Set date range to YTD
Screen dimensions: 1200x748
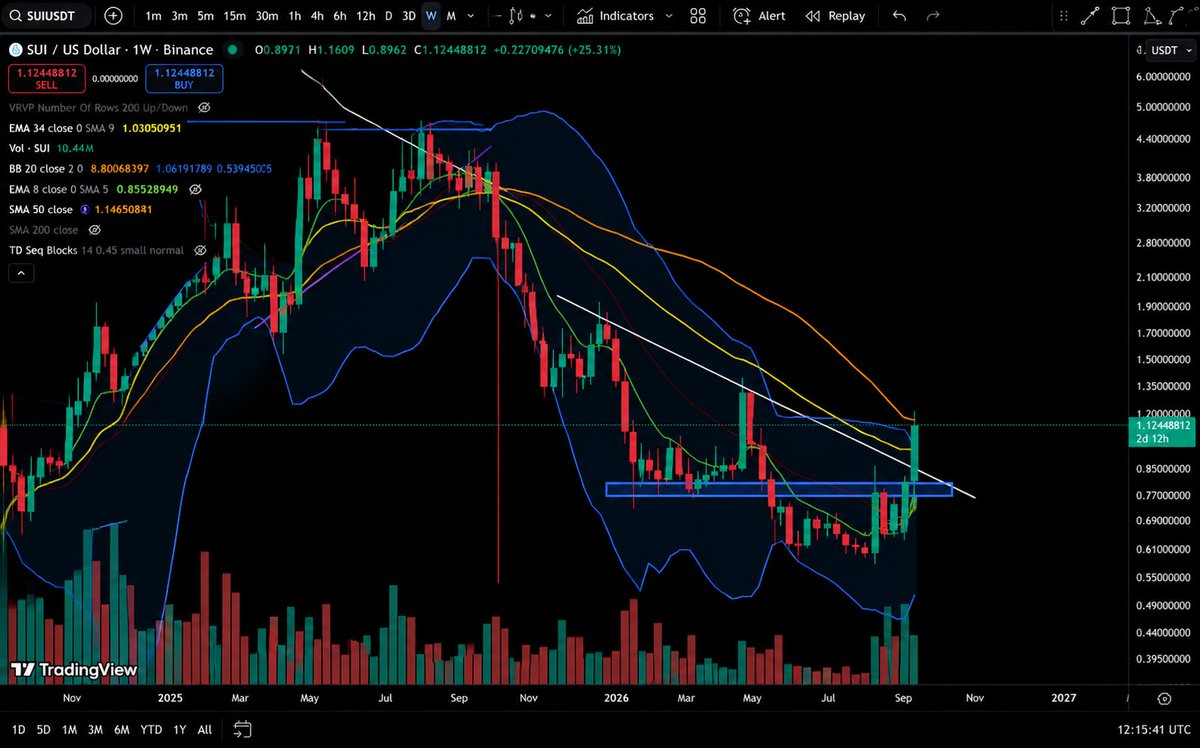point(151,729)
